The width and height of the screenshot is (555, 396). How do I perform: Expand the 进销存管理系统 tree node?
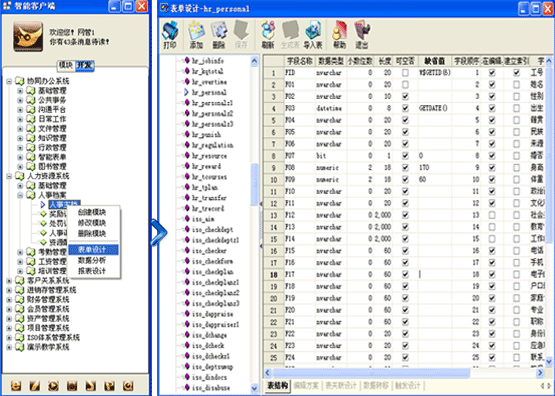click(x=9, y=290)
